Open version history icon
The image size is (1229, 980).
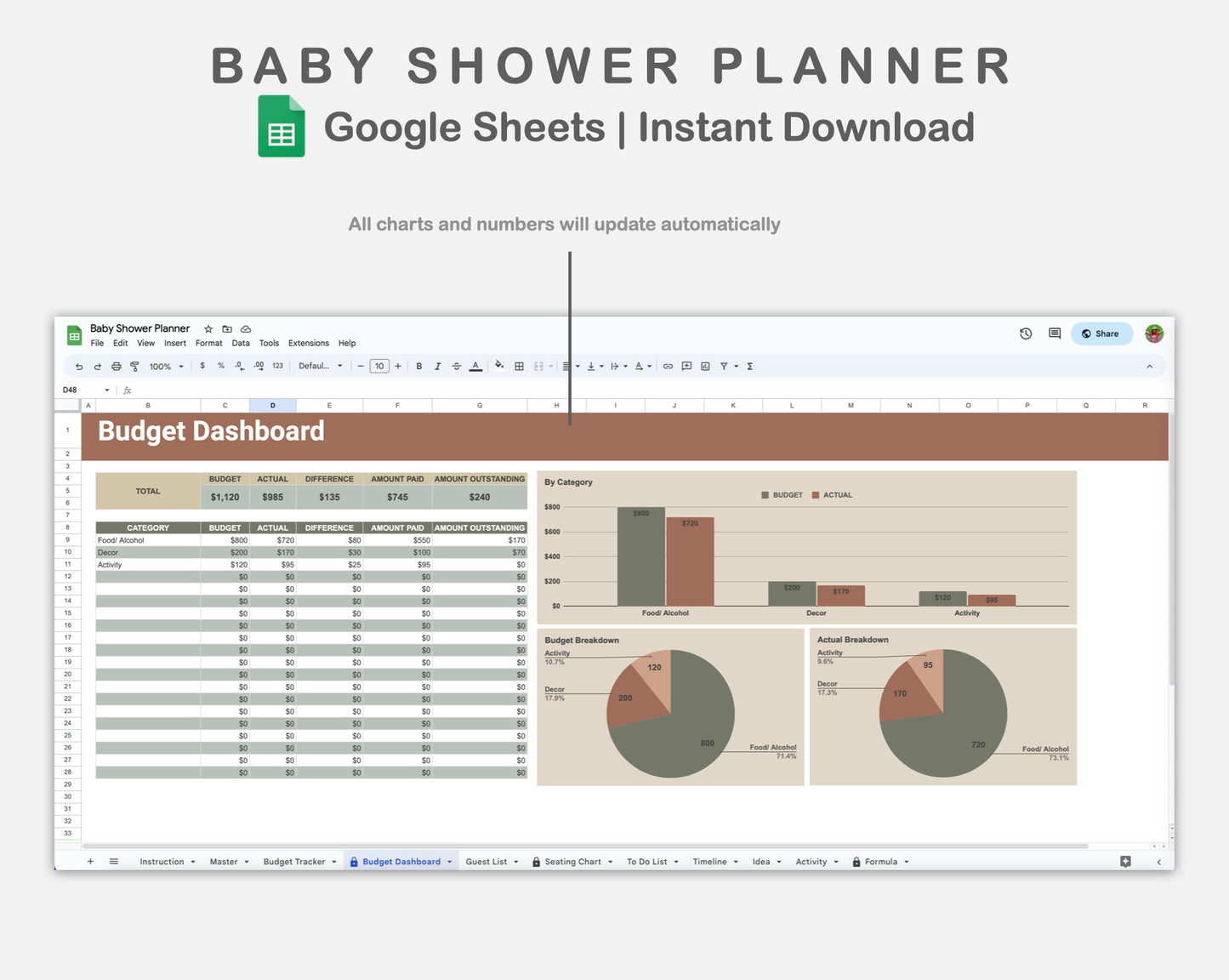1025,333
